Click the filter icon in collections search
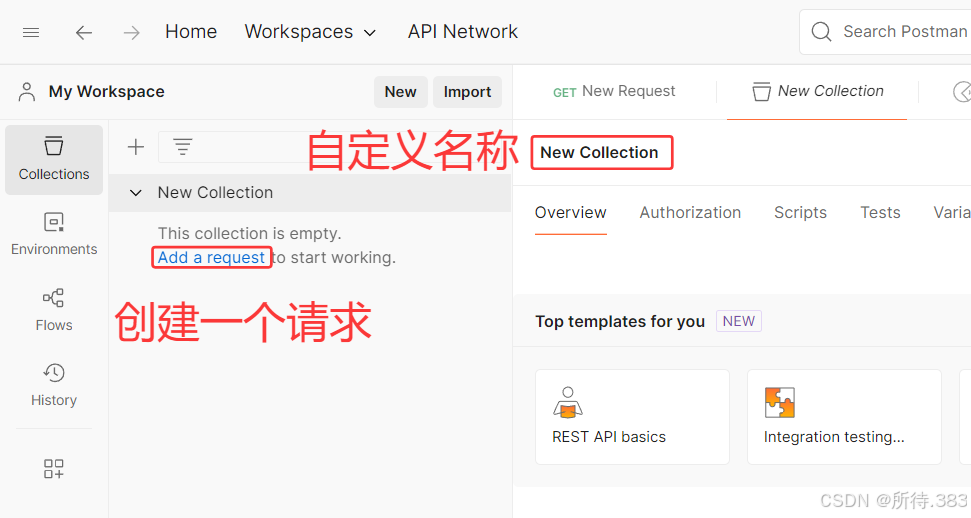Image resolution: width=971 pixels, height=518 pixels. [182, 147]
